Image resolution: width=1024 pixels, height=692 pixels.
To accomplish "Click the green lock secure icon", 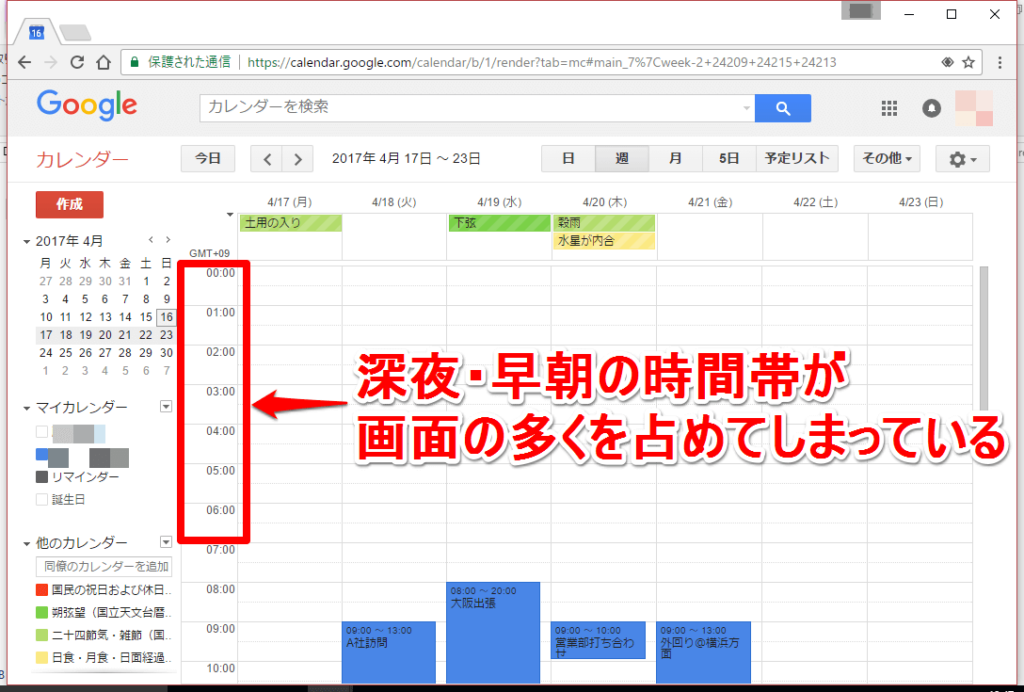I will 135,62.
